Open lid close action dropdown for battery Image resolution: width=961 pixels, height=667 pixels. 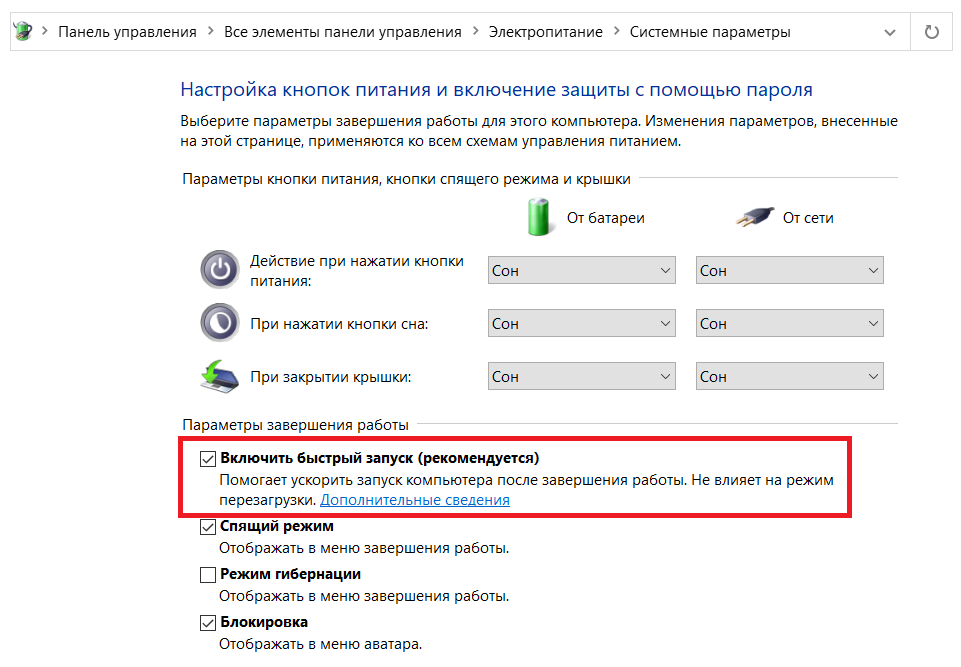582,376
